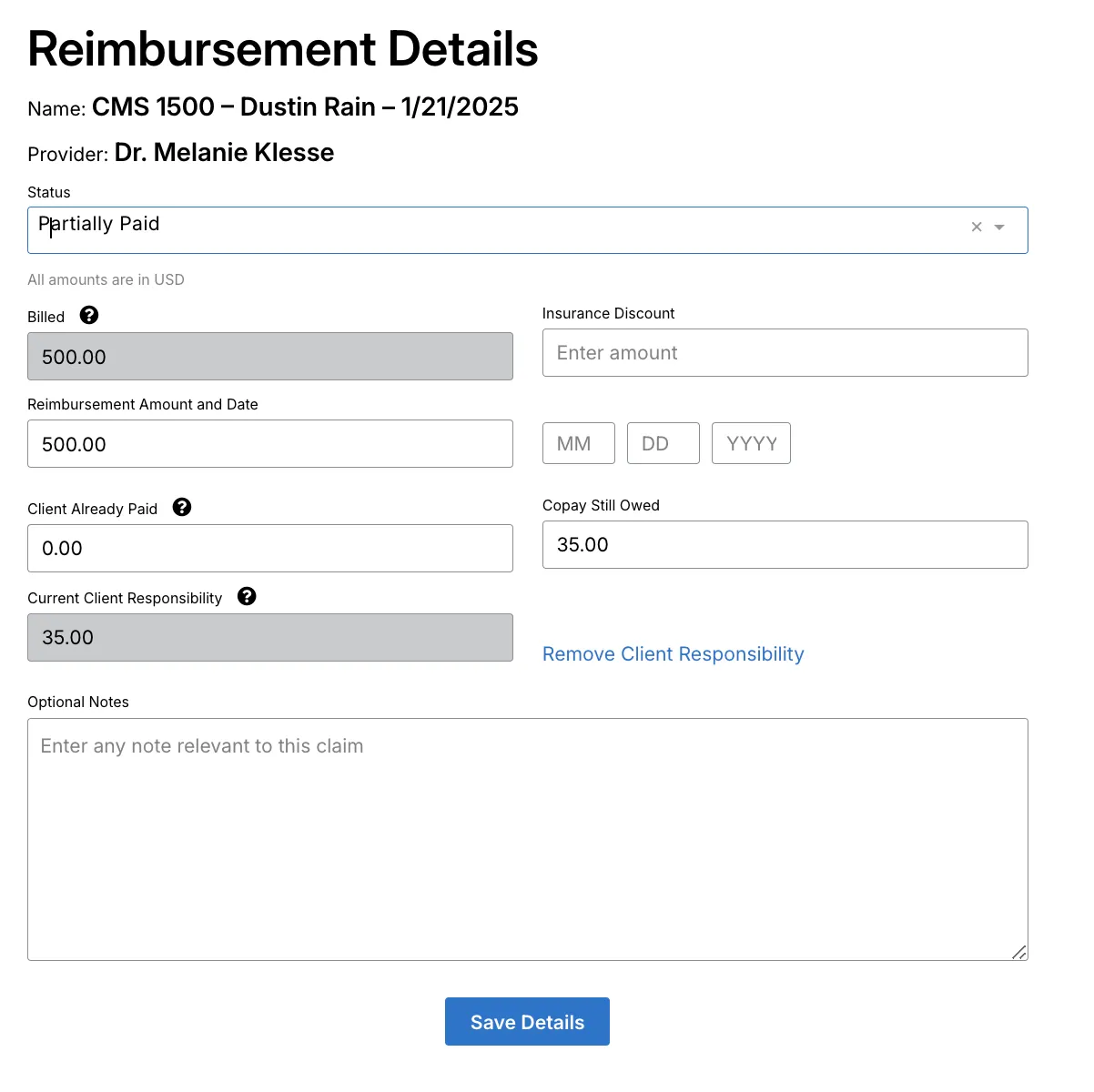Click the 'Reimbursement Details' heading
The width and height of the screenshot is (1094, 1092).
[283, 49]
